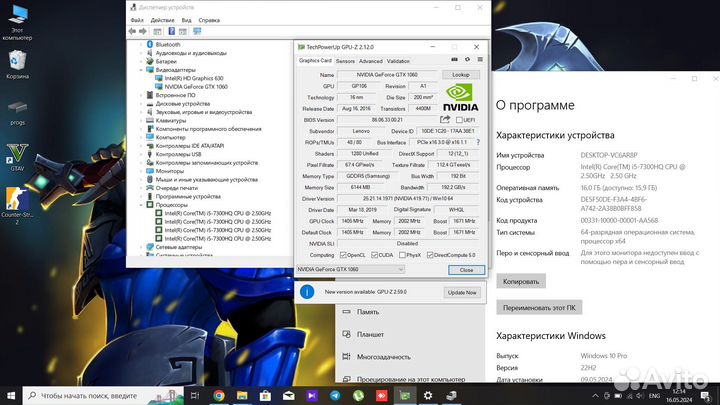Open the Counter-Strike 2 desktop shortcut
720x405 pixels.
pyautogui.click(x=17, y=205)
